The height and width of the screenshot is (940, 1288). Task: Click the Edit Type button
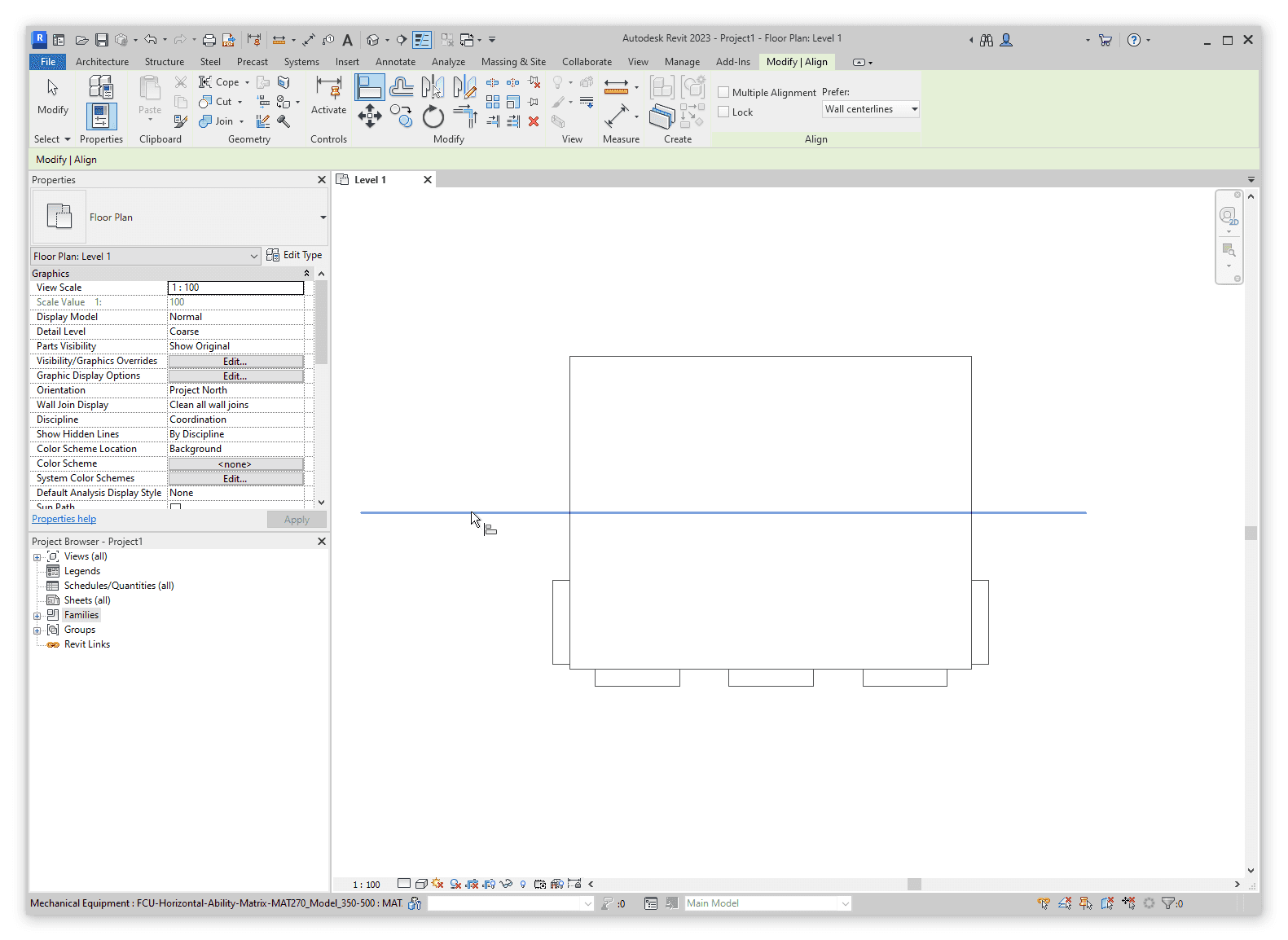(294, 255)
